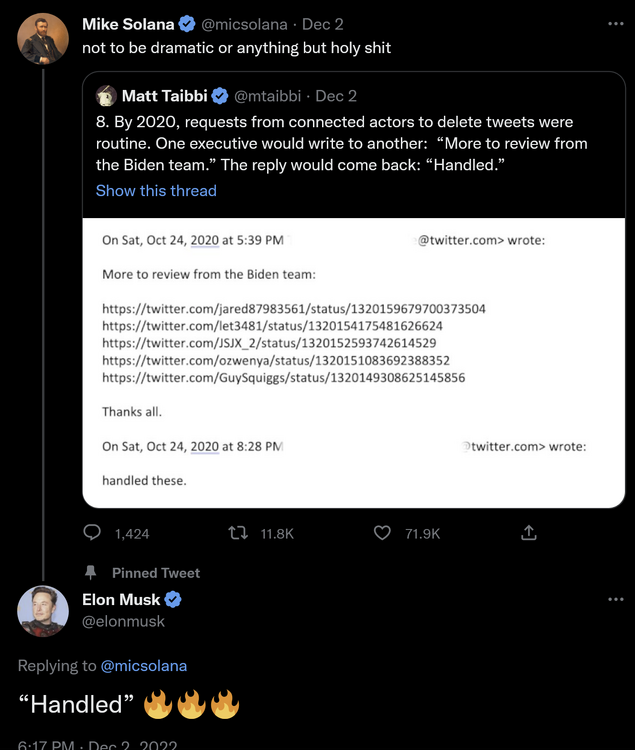Click the verified badge next to Elon Musk
The height and width of the screenshot is (750, 635).
(x=172, y=600)
